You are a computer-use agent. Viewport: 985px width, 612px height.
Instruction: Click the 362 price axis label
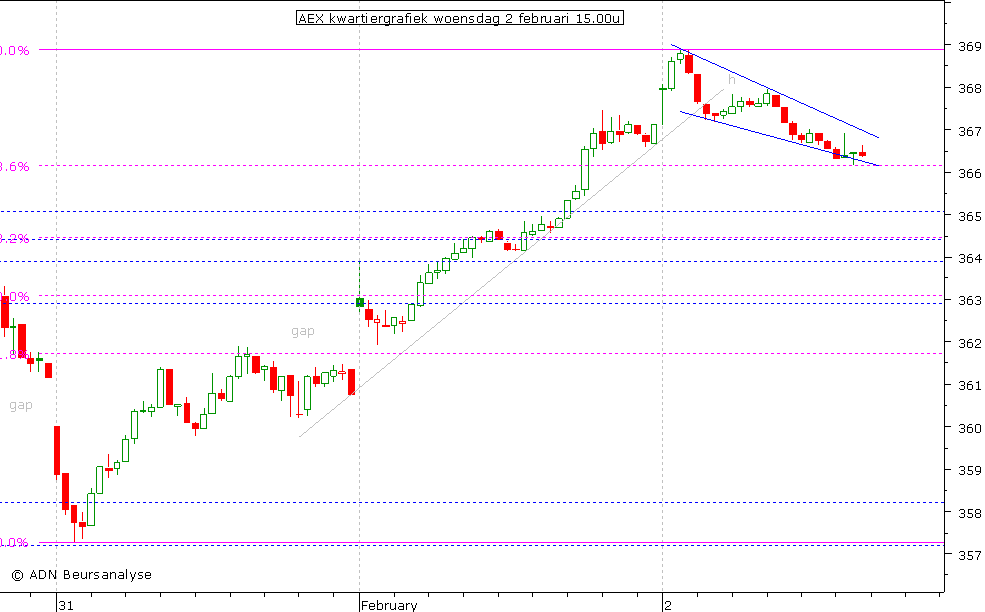(x=970, y=343)
